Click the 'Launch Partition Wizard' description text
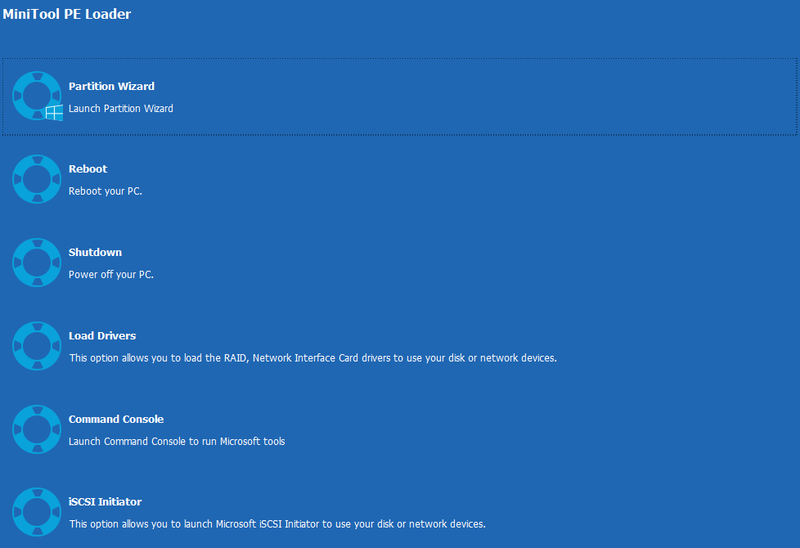 click(x=121, y=108)
